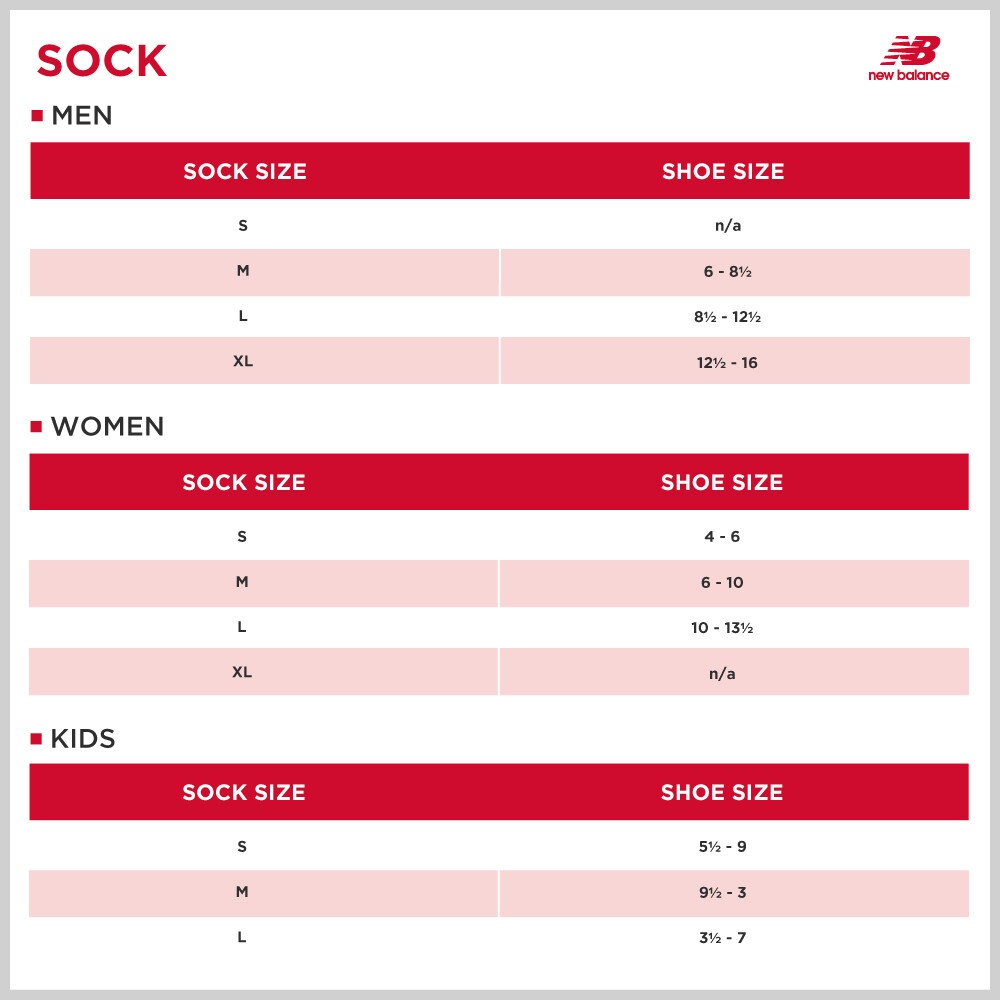Image resolution: width=1000 pixels, height=1000 pixels.
Task: Click the red square bullet beside WOMEN
Action: pos(37,427)
